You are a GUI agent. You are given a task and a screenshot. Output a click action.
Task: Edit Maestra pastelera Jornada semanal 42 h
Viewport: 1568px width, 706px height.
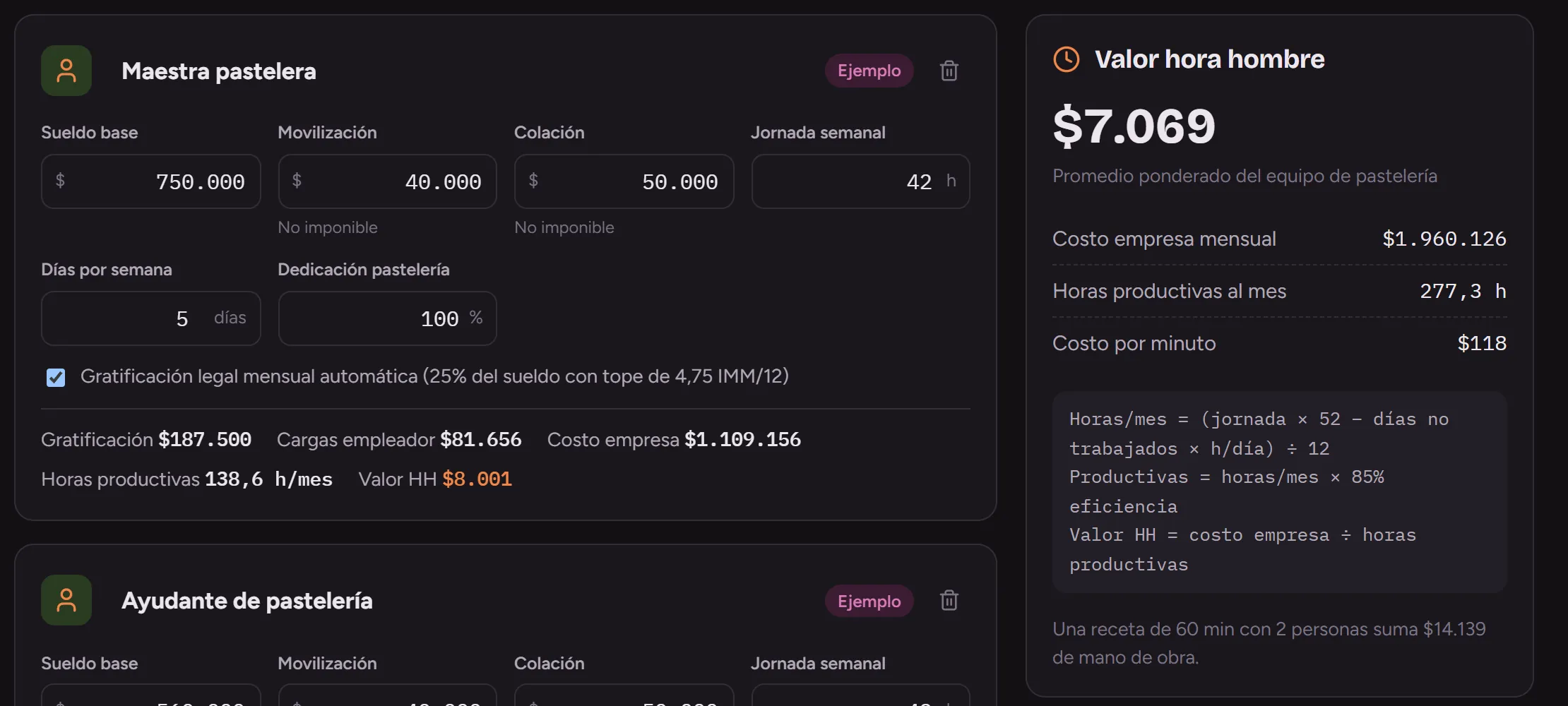tap(861, 181)
